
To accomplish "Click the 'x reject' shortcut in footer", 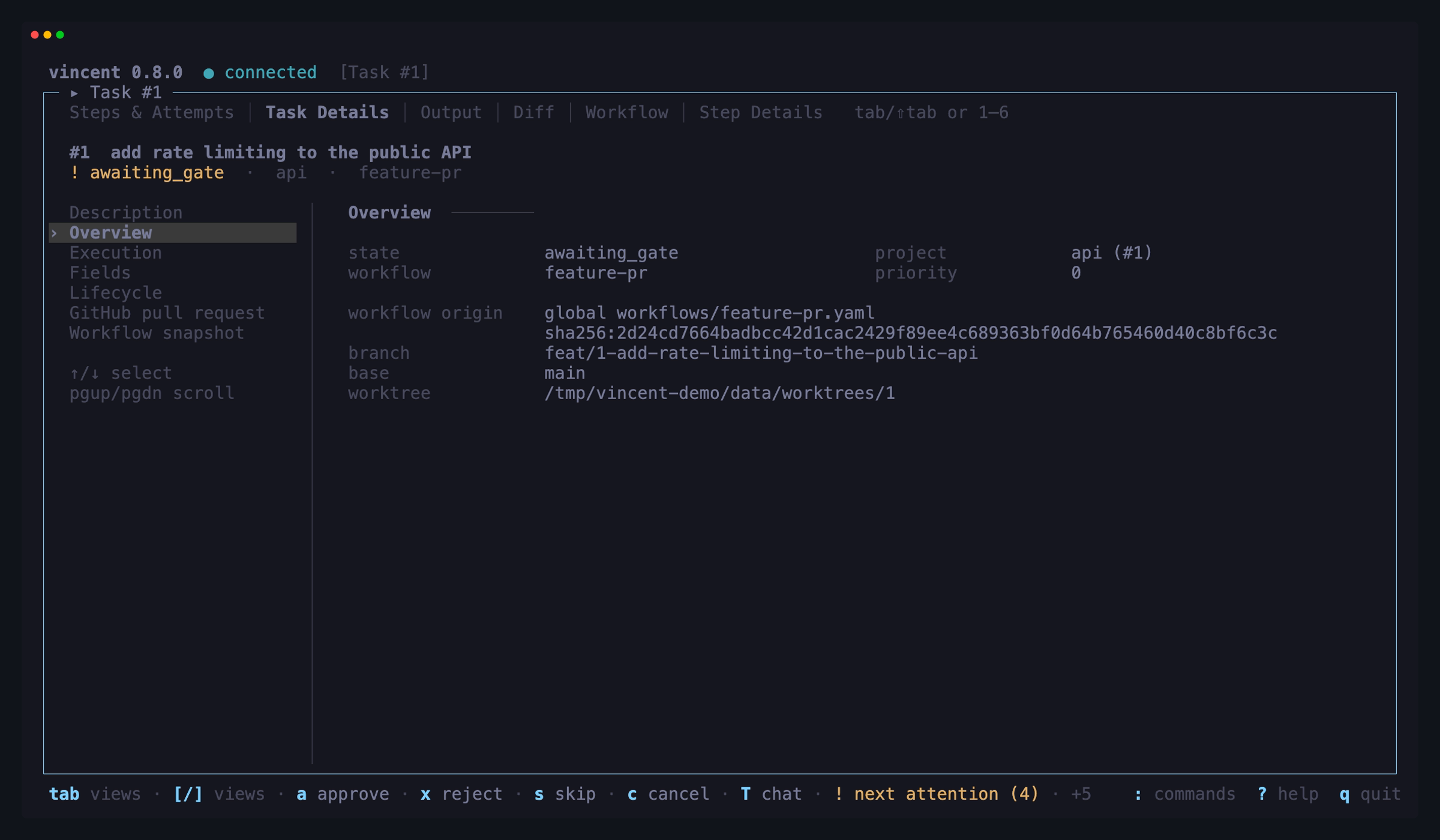I will (461, 794).
